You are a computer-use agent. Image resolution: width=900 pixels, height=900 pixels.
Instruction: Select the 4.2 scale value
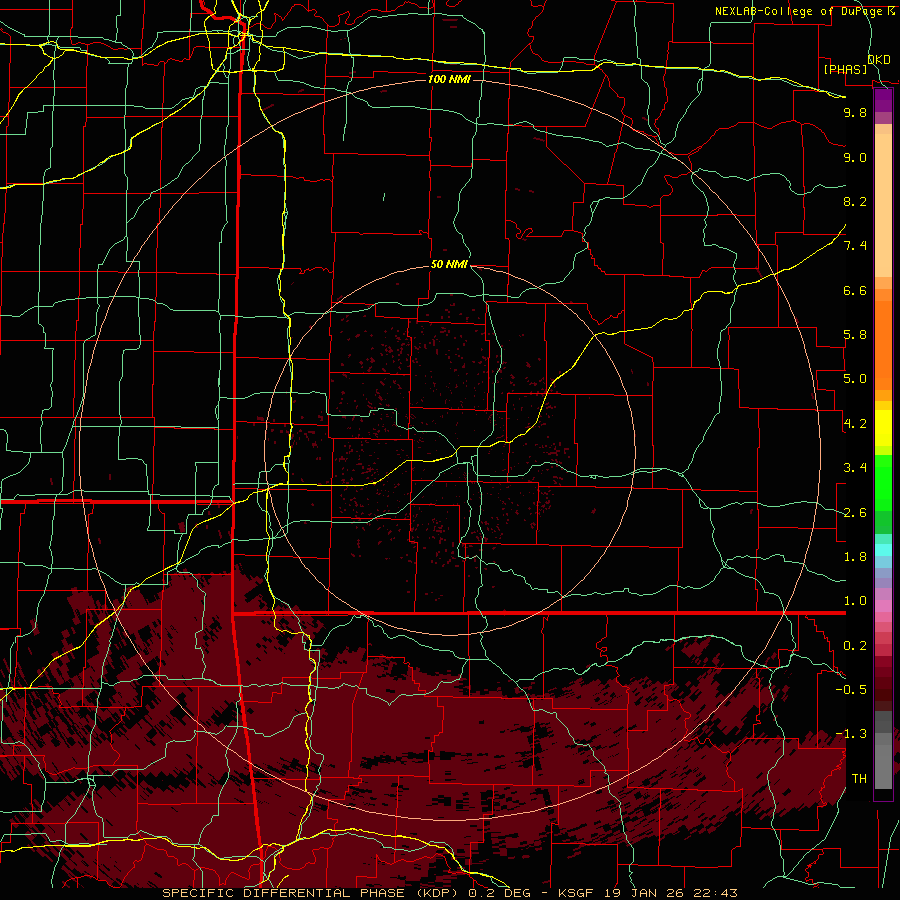(x=855, y=424)
